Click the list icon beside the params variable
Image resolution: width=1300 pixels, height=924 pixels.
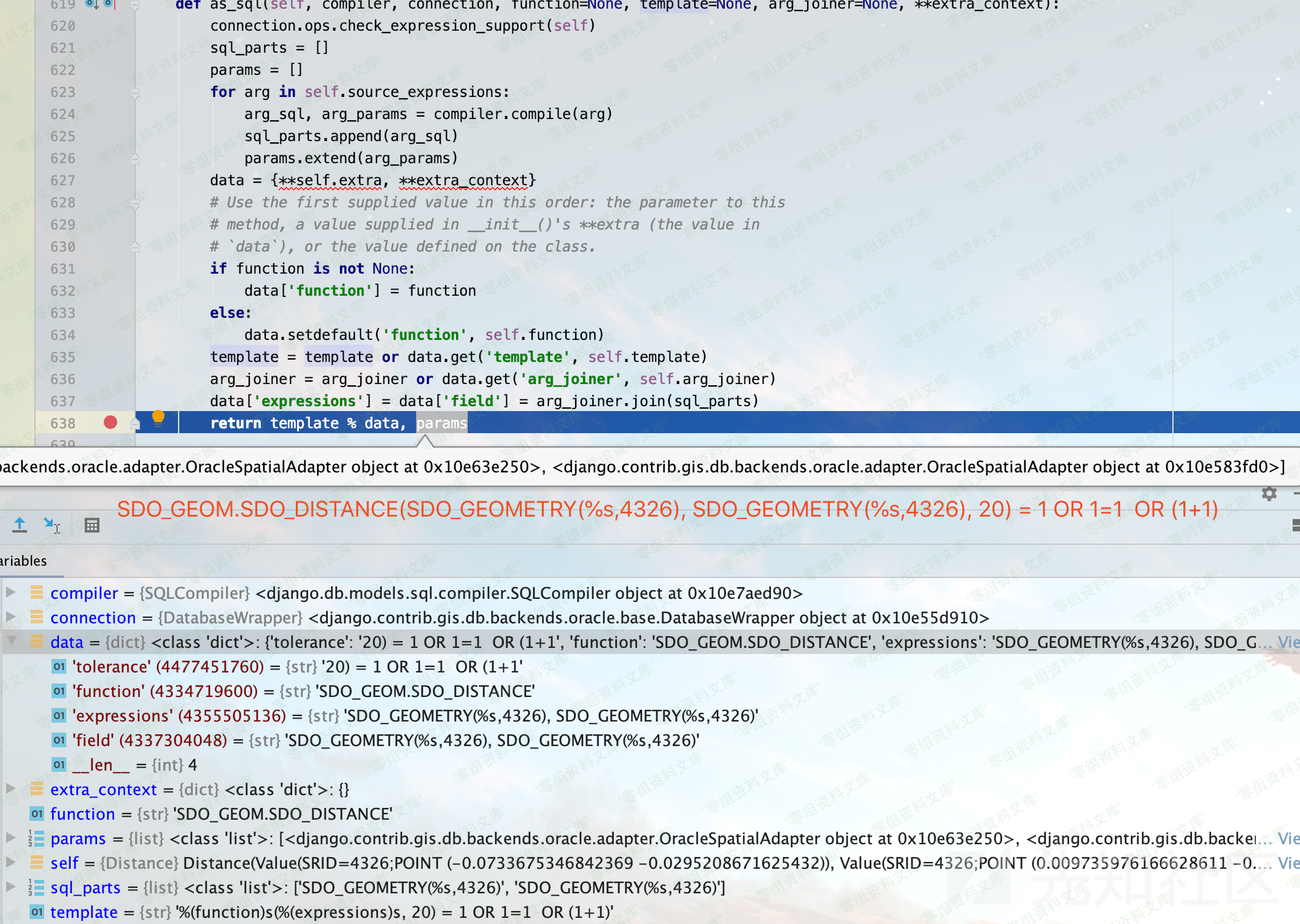(37, 838)
